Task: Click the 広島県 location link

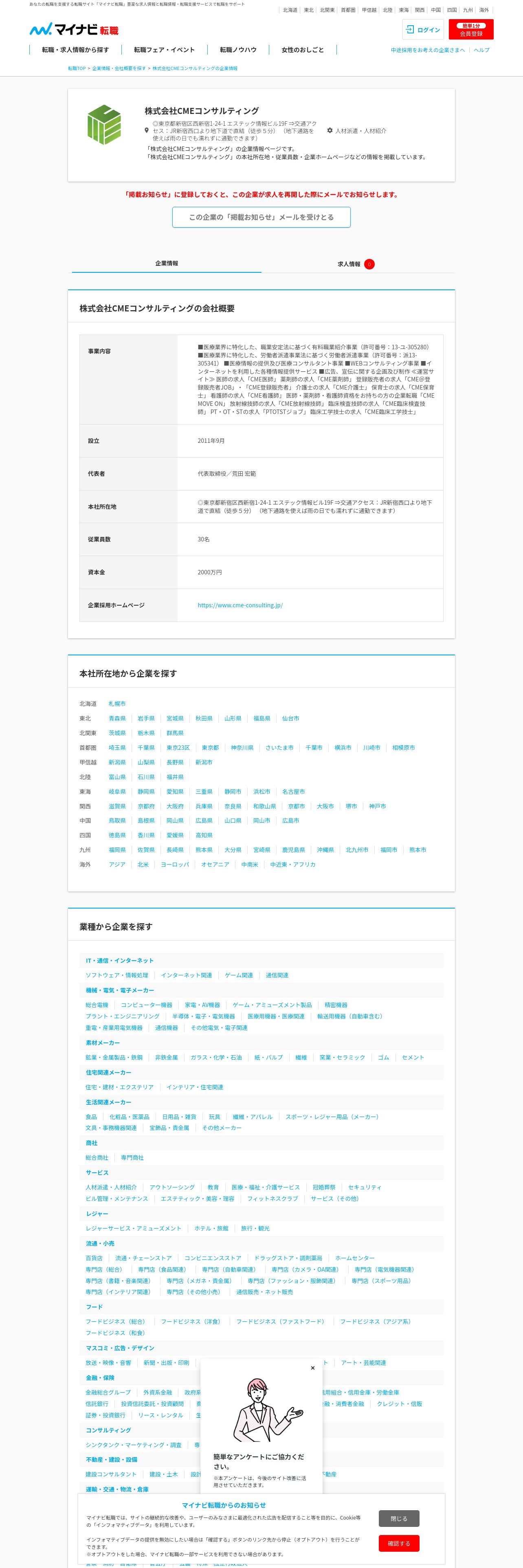Action: [204, 821]
